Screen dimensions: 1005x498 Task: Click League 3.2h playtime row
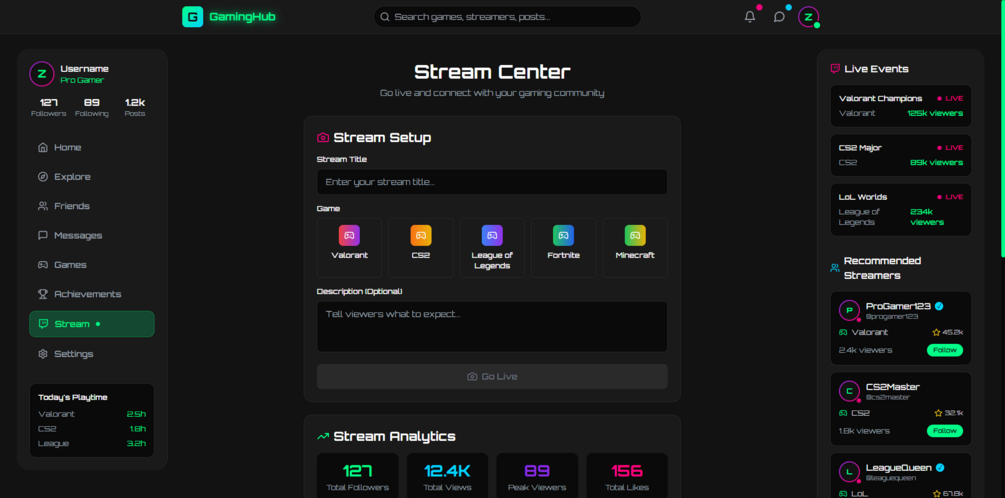92,444
